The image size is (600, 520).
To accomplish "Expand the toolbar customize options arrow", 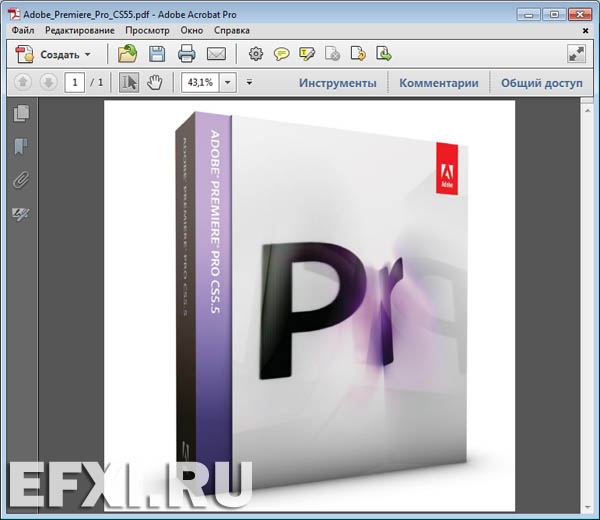I will [x=249, y=82].
